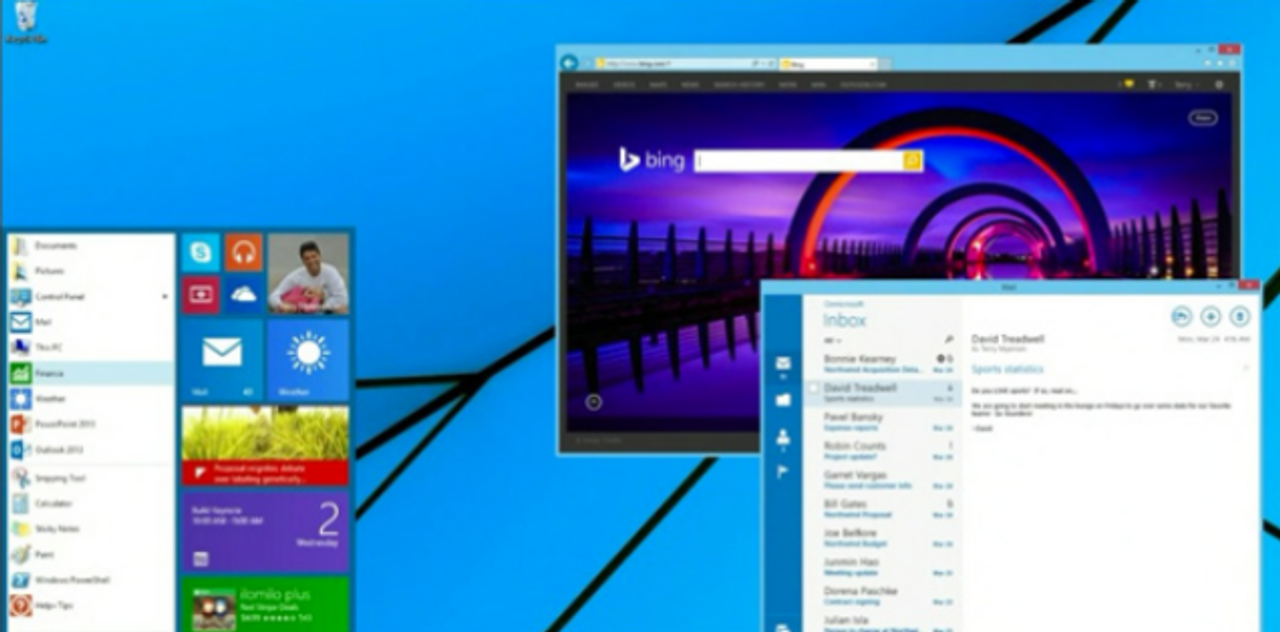Click the Reply button in Mail
The image size is (1280, 632).
pos(1182,316)
